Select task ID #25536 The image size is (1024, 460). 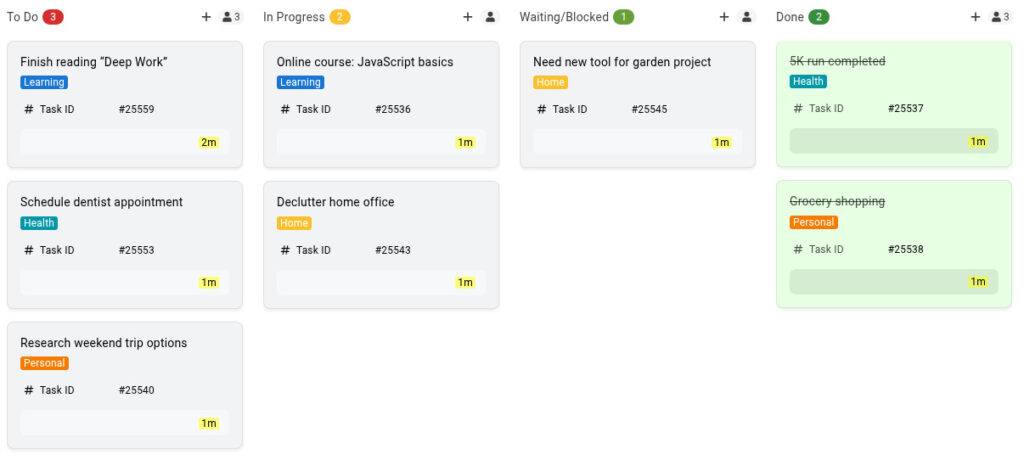[x=393, y=109]
